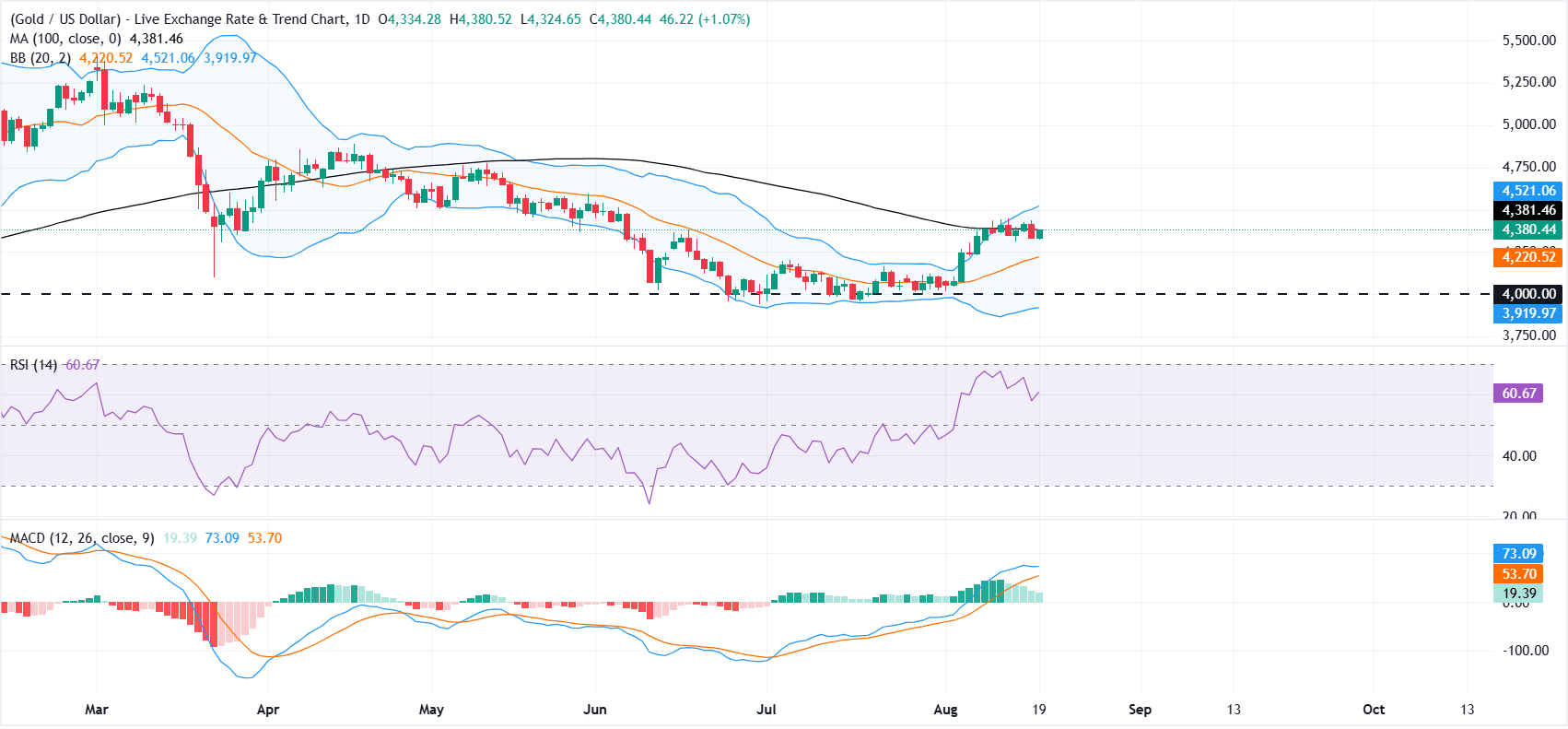1568x729 pixels.
Task: Select the RSI (14) indicator legend
Action: coord(34,365)
